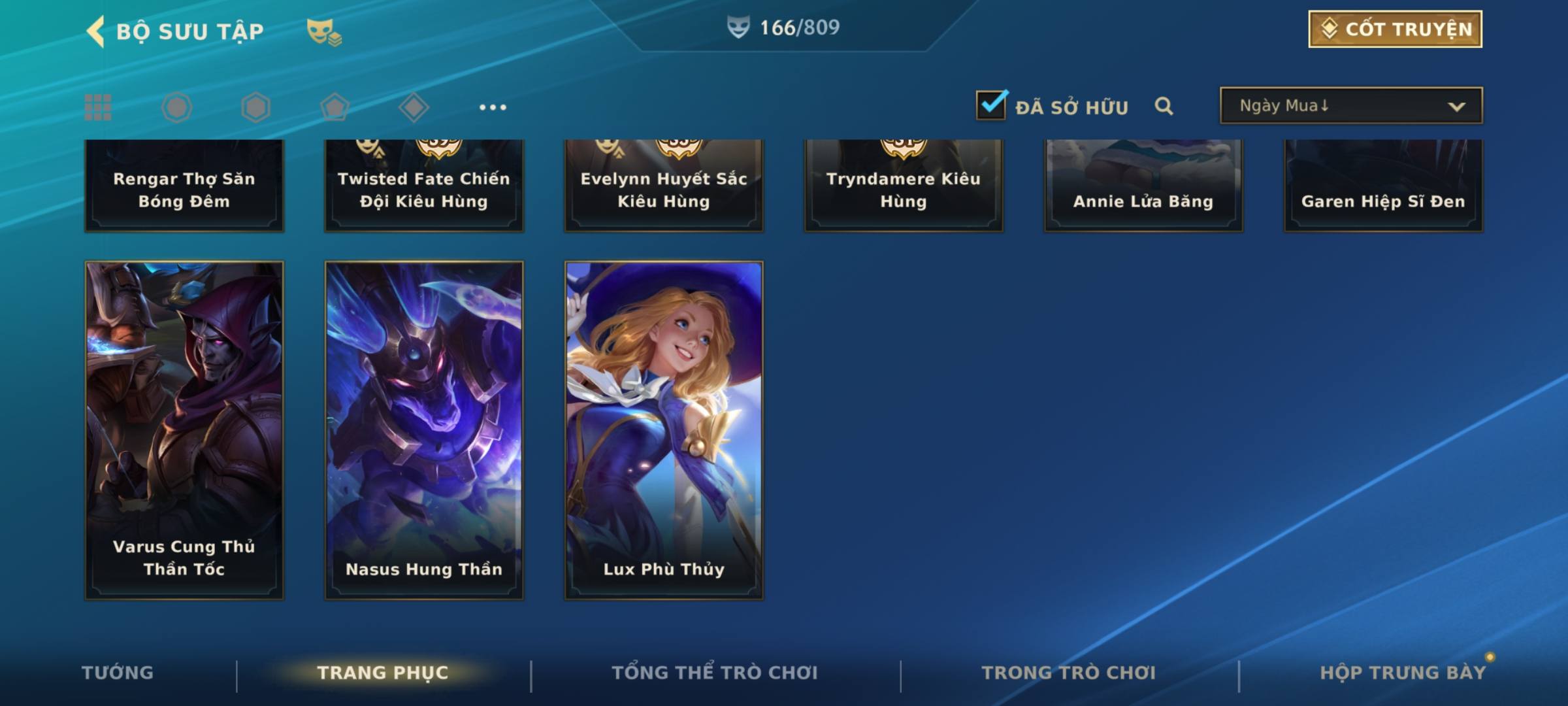Click the sort dropdown chevron arrow
This screenshot has height=706, width=1568.
coord(1456,107)
